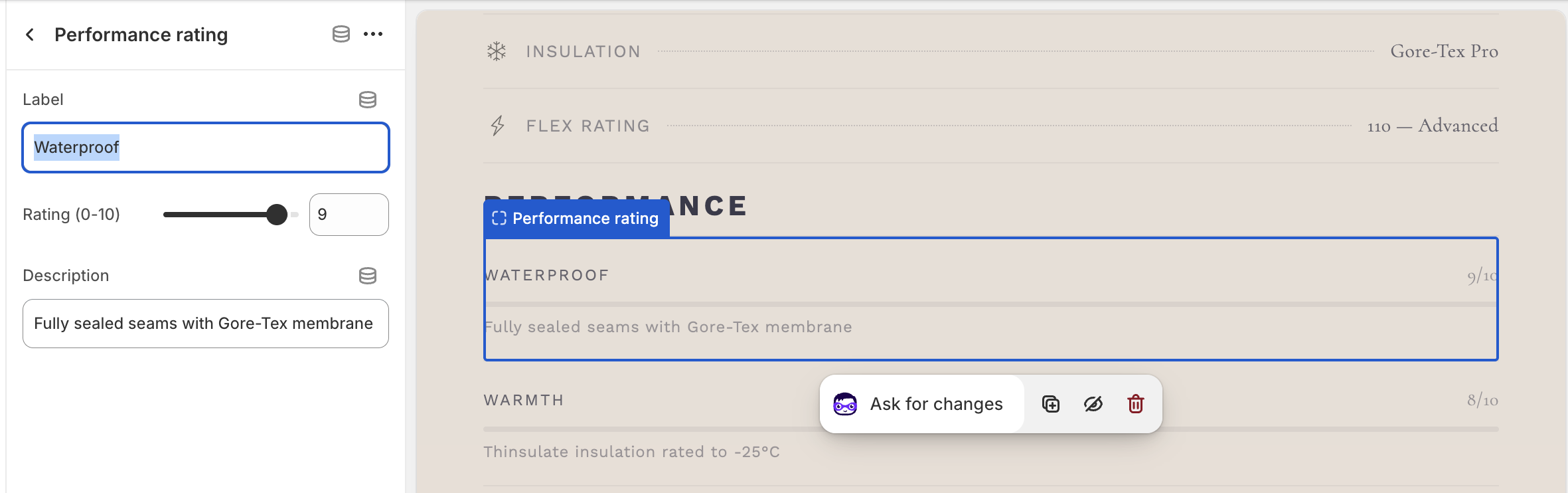Delete the selected Performance rating element

(x=1135, y=404)
